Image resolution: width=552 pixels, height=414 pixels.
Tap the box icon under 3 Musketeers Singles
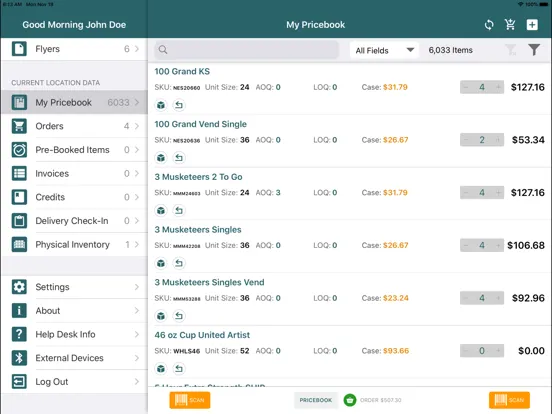pyautogui.click(x=161, y=263)
